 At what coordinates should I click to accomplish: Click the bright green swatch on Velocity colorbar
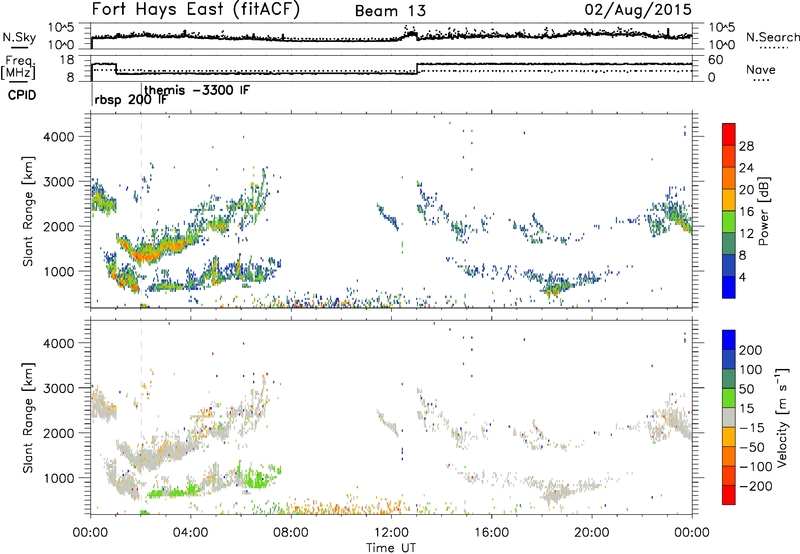(729, 398)
